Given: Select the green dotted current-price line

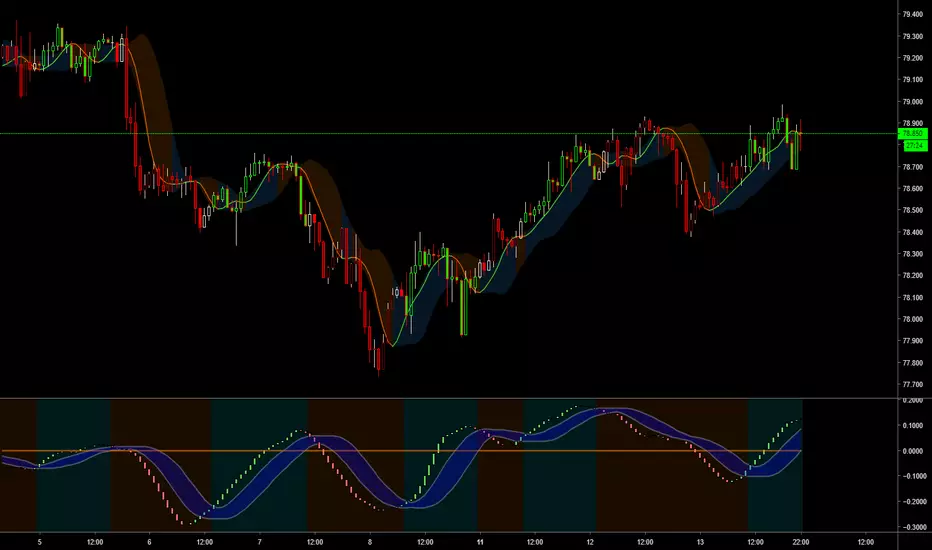Looking at the screenshot, I should pos(449,134).
